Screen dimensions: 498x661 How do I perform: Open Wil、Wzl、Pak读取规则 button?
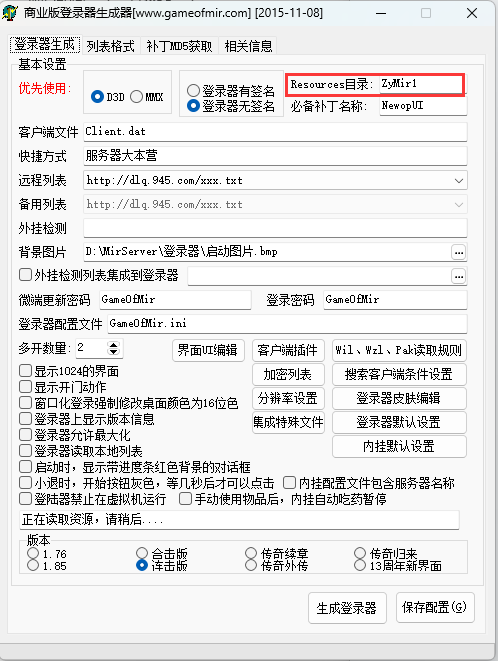click(x=399, y=350)
